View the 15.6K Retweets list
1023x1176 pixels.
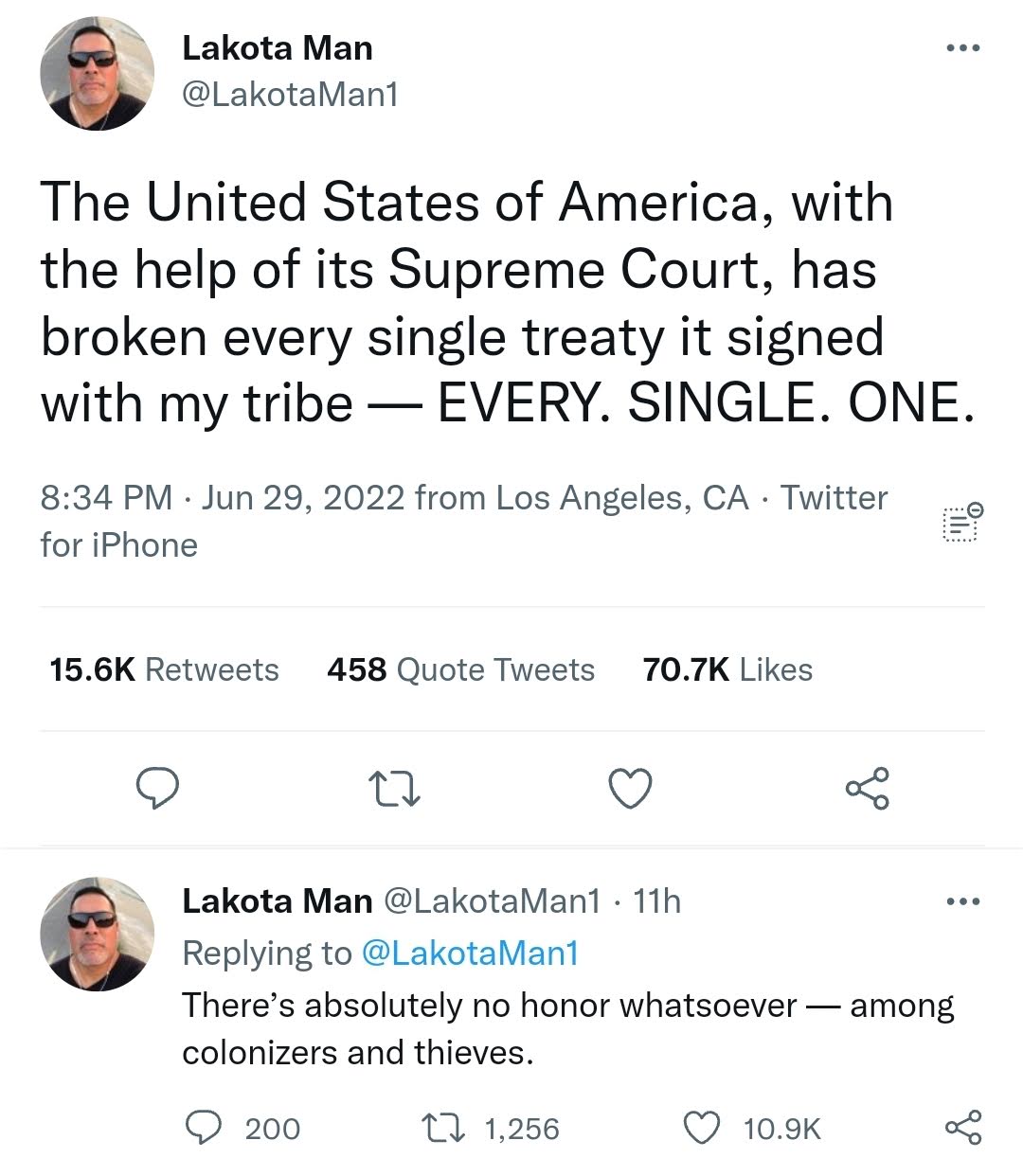[164, 669]
